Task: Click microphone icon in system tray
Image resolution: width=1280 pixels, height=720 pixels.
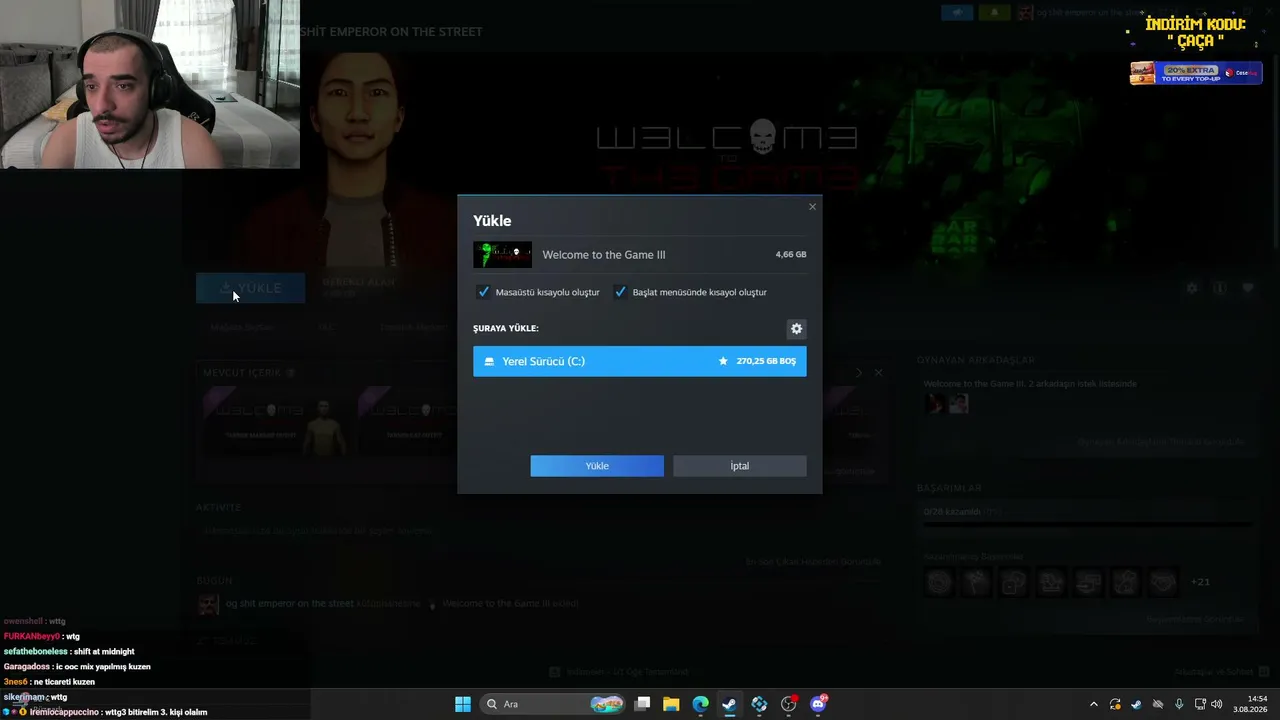Action: click(1179, 704)
